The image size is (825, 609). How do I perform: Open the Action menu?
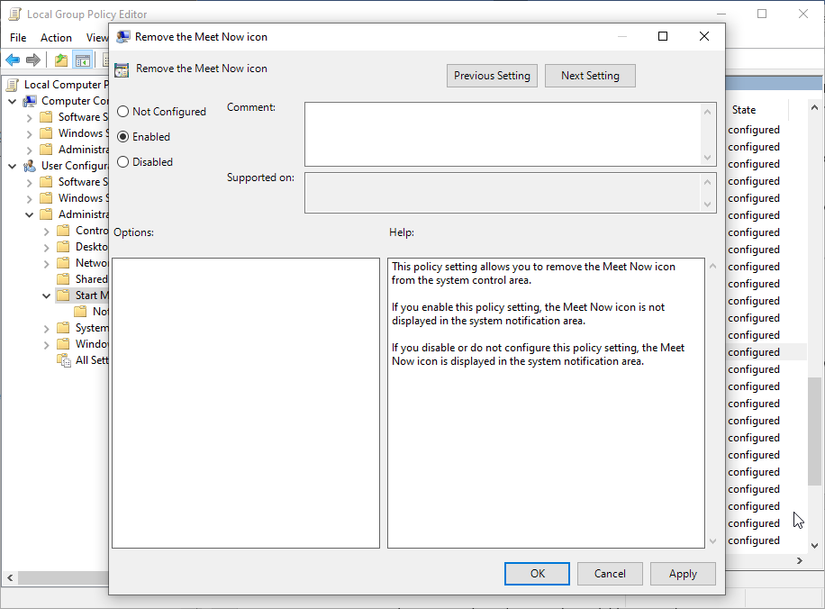pos(55,37)
